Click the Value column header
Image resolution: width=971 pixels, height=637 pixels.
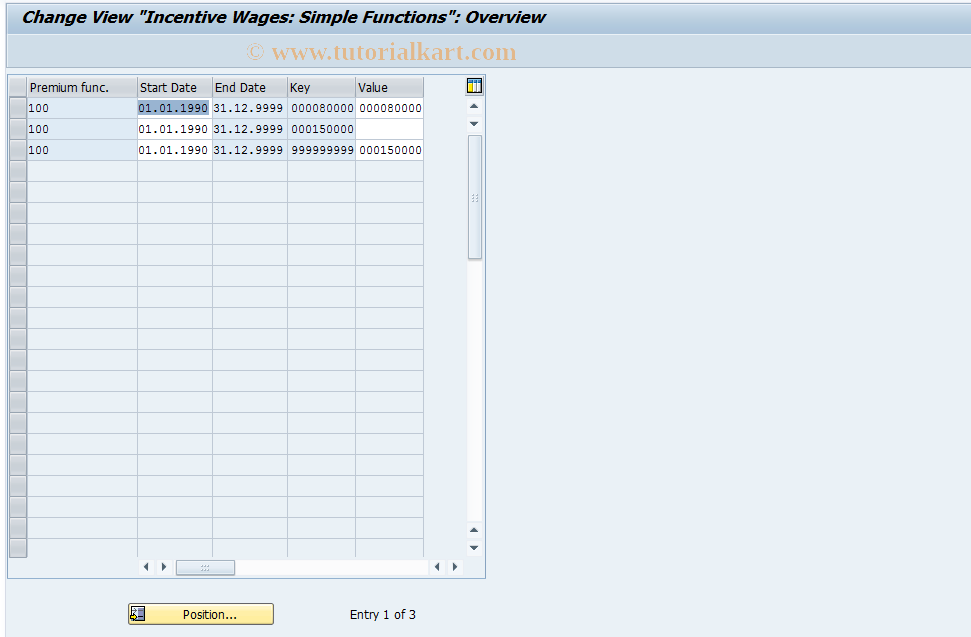click(x=389, y=87)
